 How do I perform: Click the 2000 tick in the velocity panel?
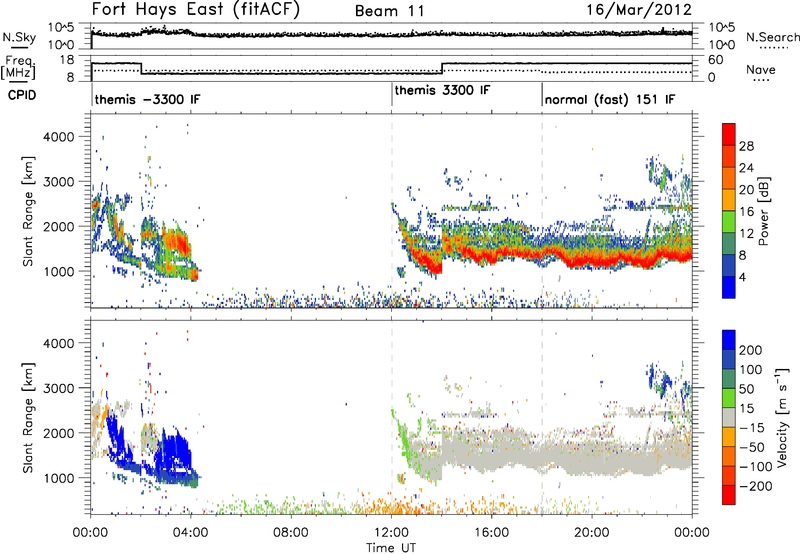click(x=58, y=433)
